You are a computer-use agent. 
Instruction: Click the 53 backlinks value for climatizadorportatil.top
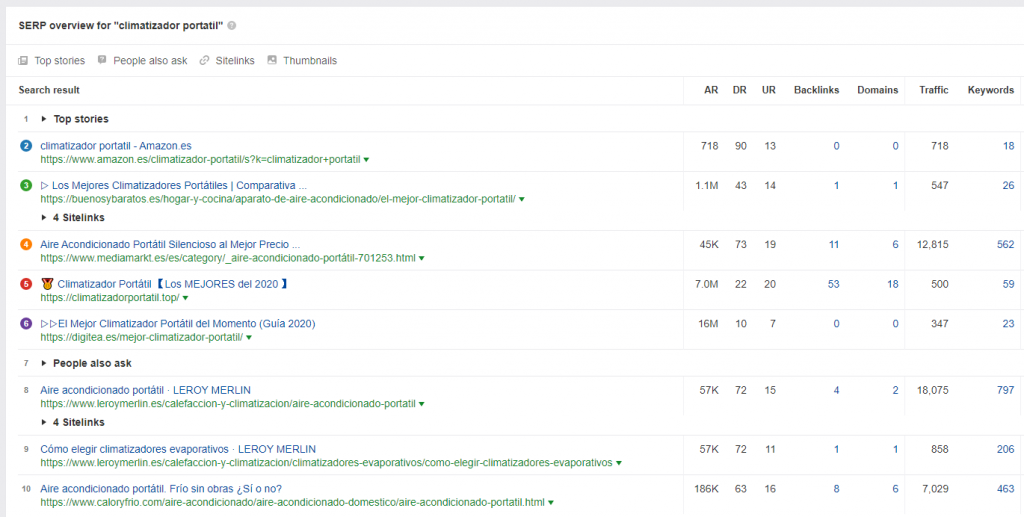click(833, 284)
